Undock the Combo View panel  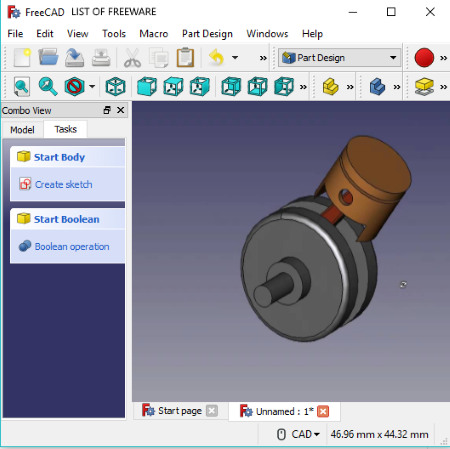tap(107, 110)
